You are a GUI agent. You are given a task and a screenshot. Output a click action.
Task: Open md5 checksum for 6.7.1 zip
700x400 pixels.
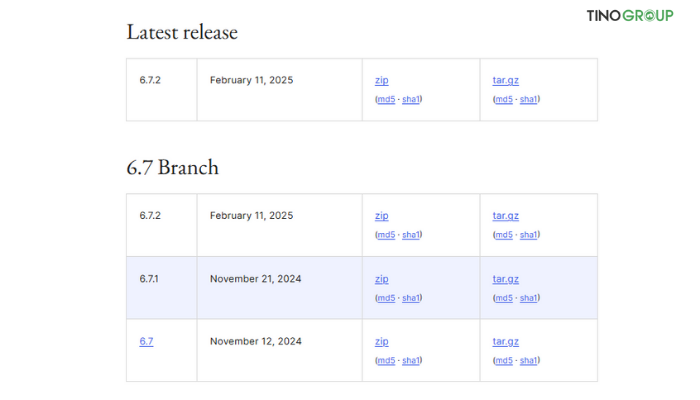tap(386, 298)
